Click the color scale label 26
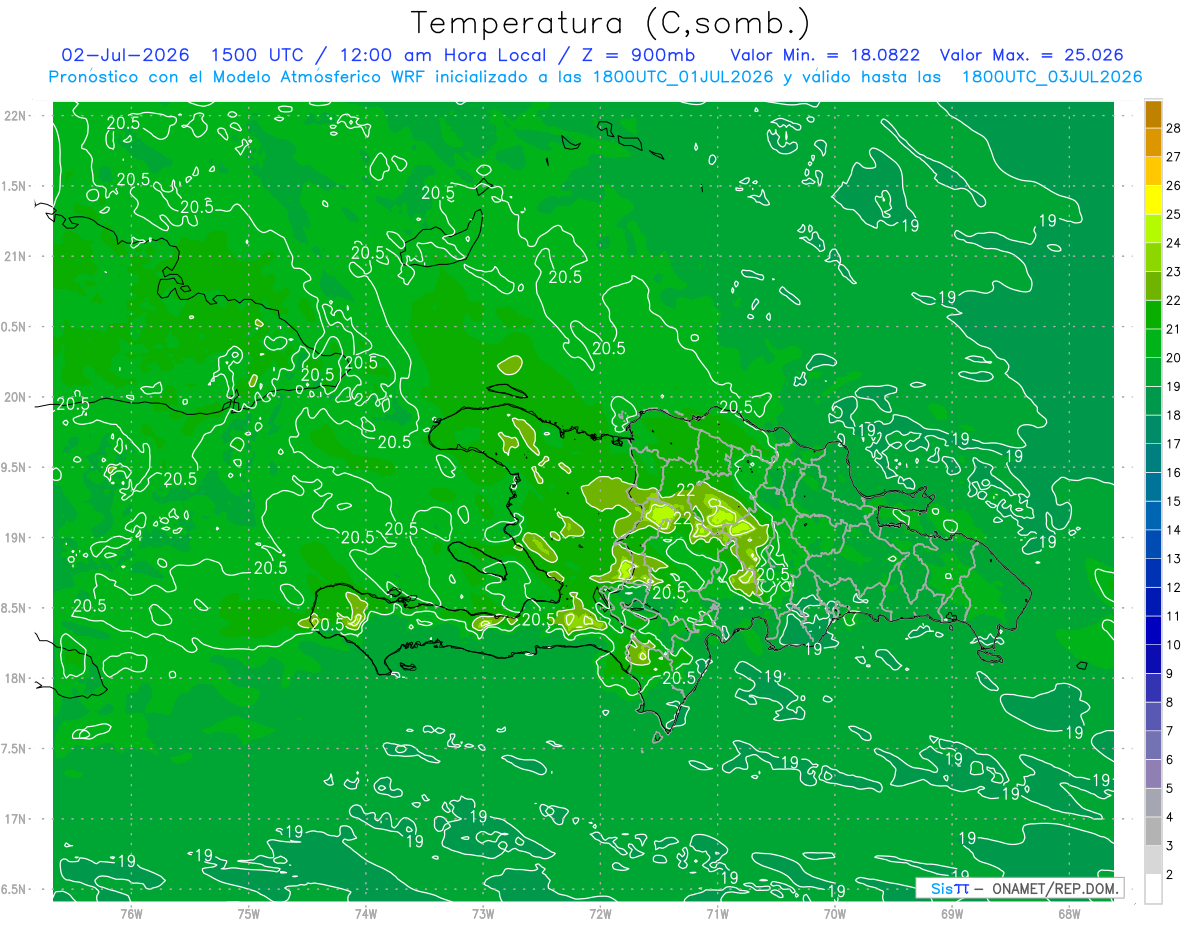Viewport: 1200px width, 927px height. click(1174, 185)
